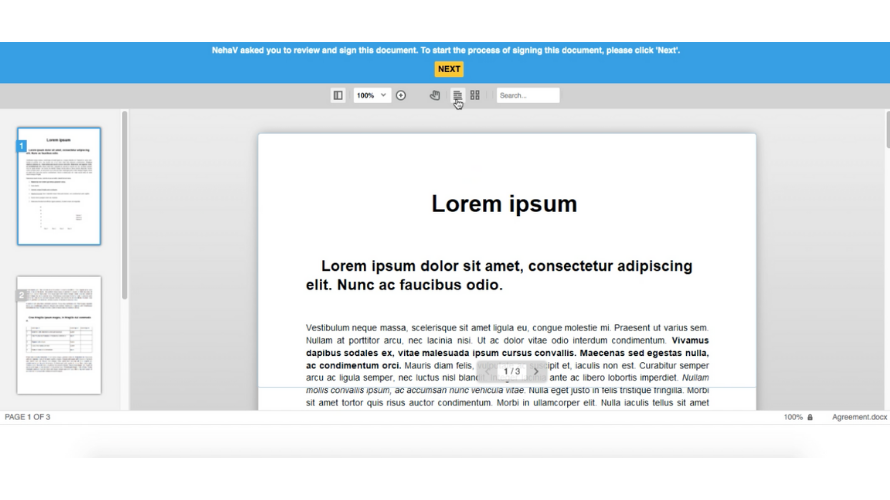Go to previous page arrow
The width and height of the screenshot is (890, 500).
(x=488, y=371)
